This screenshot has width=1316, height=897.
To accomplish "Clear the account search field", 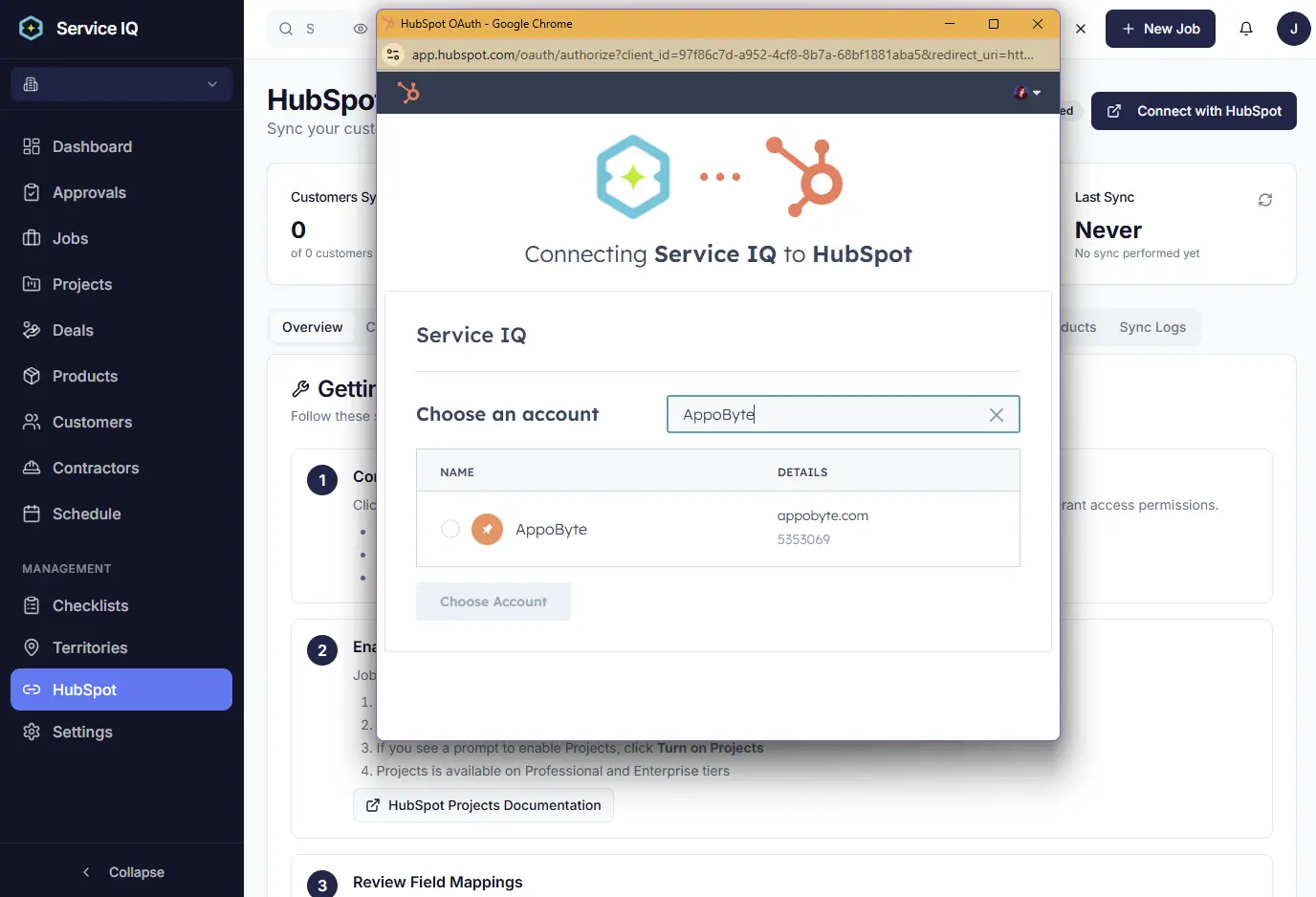I will click(x=997, y=415).
